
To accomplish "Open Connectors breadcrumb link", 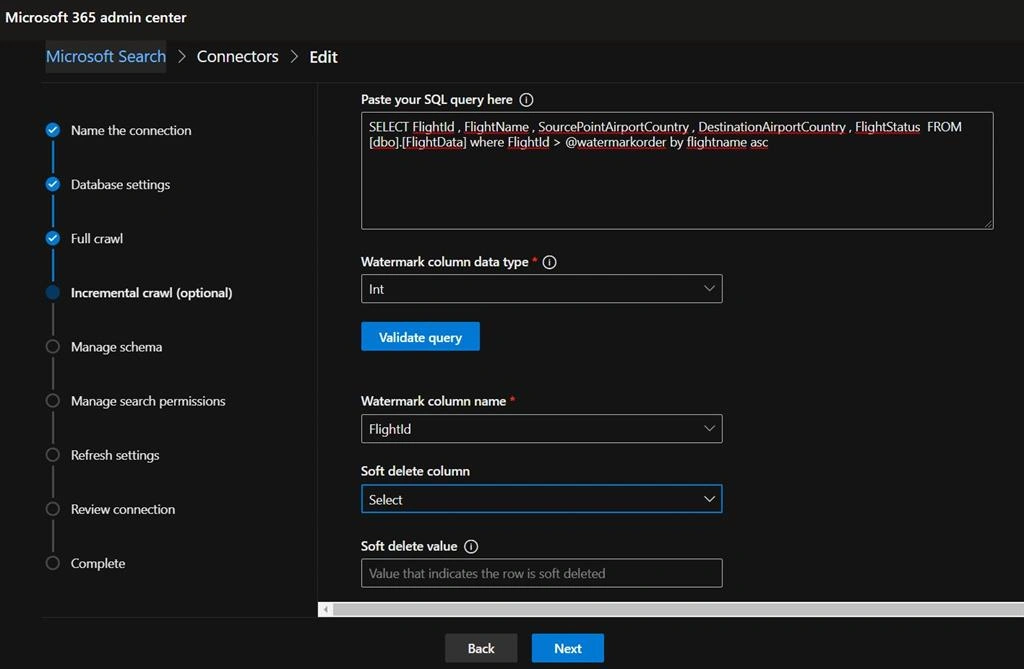I will 238,57.
